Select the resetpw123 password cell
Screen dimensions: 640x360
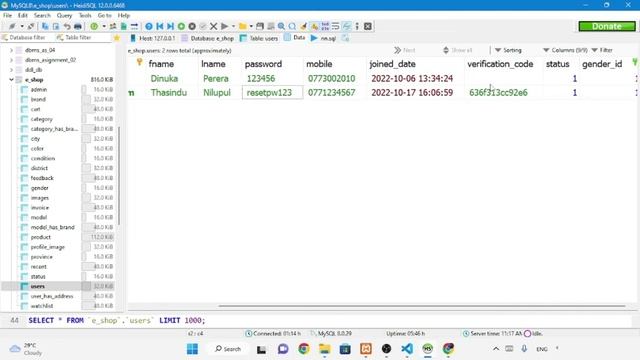pos(272,93)
